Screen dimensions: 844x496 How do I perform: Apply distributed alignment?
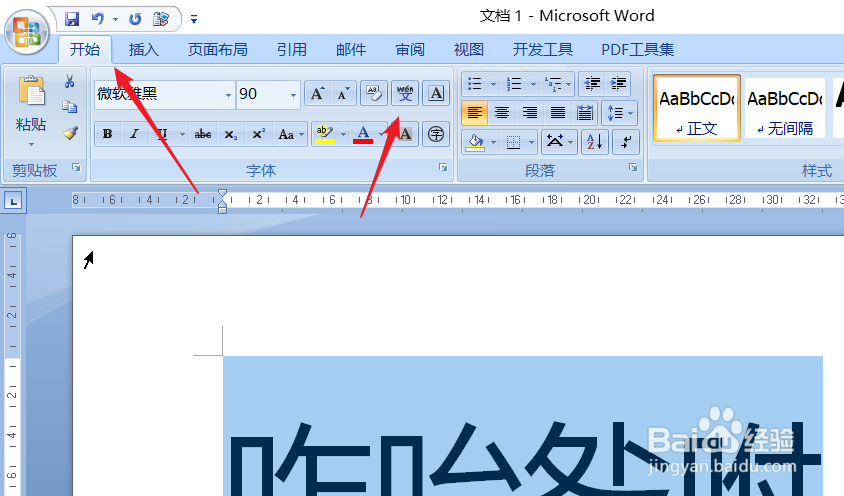pyautogui.click(x=585, y=113)
